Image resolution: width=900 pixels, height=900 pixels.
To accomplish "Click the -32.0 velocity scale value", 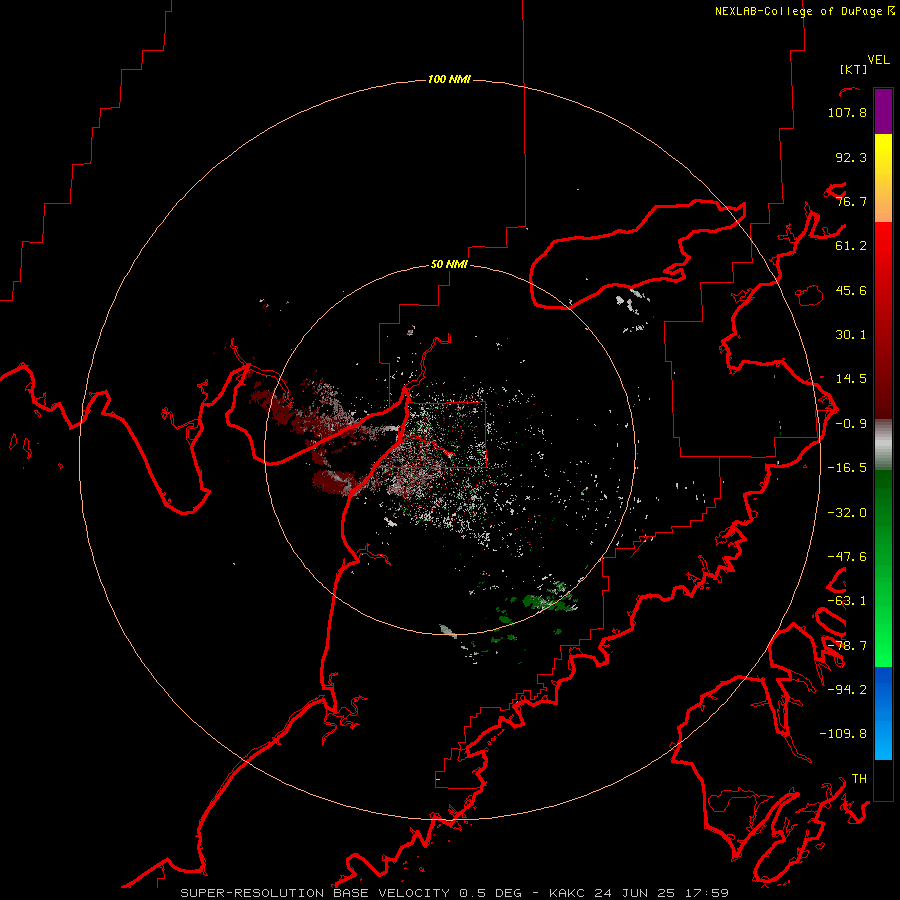I will pos(847,513).
